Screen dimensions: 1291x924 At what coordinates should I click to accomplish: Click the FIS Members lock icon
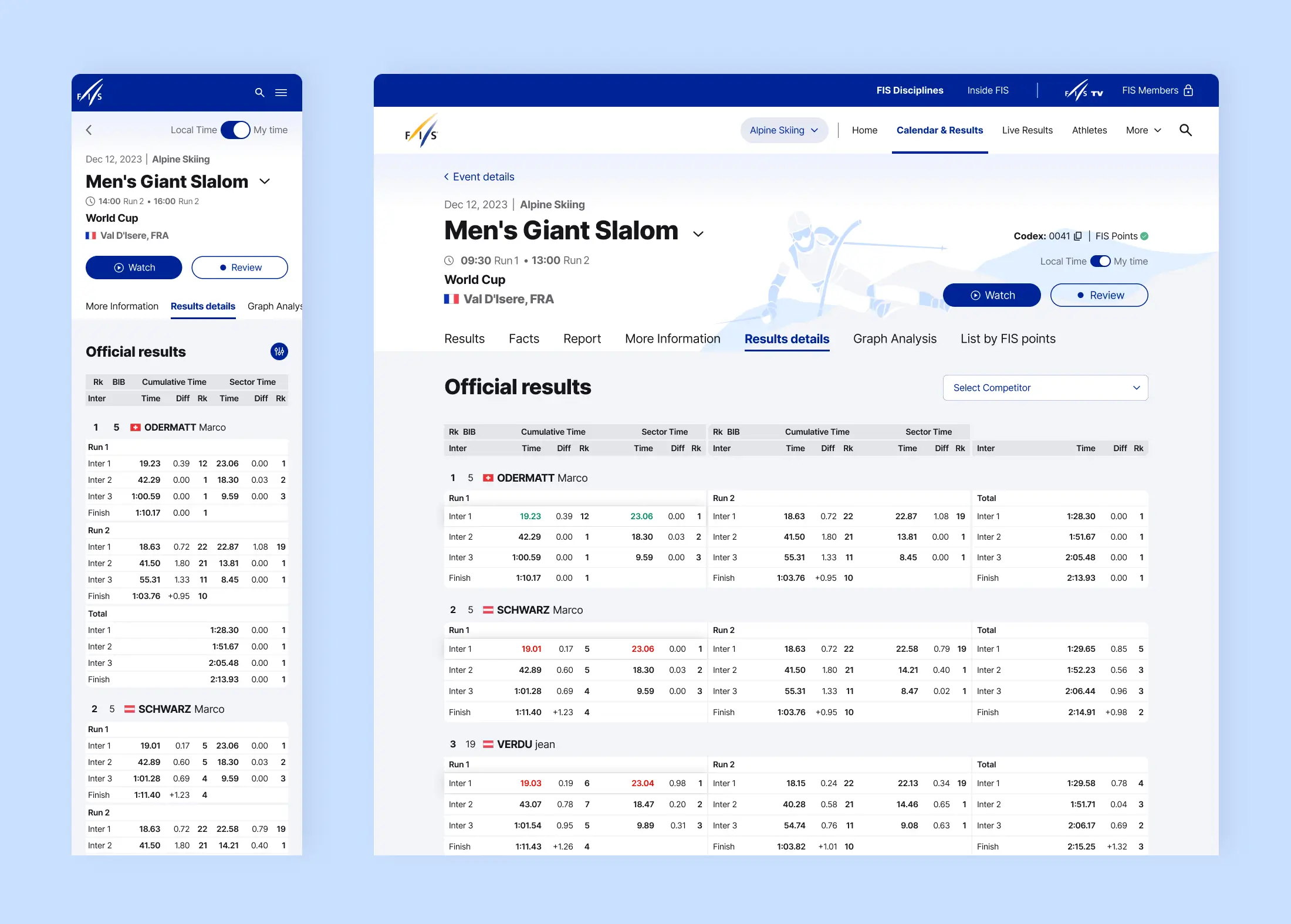(1188, 90)
